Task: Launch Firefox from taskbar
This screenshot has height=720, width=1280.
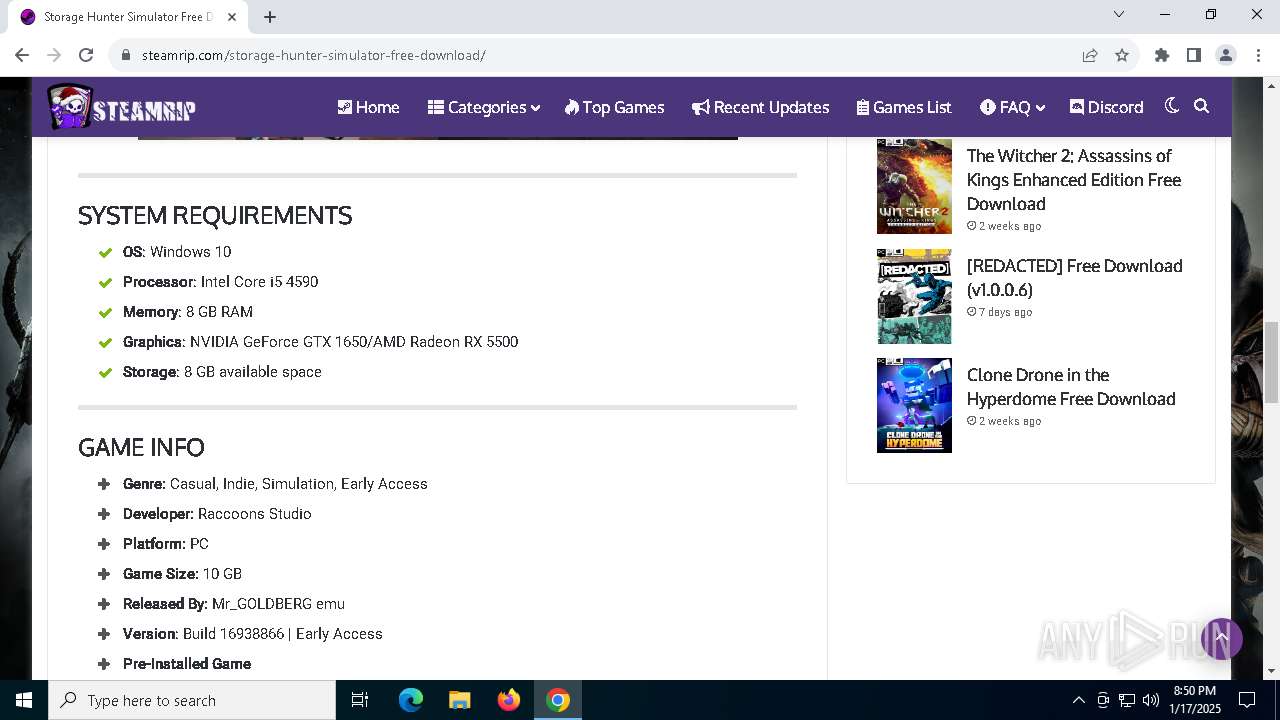Action: (509, 700)
